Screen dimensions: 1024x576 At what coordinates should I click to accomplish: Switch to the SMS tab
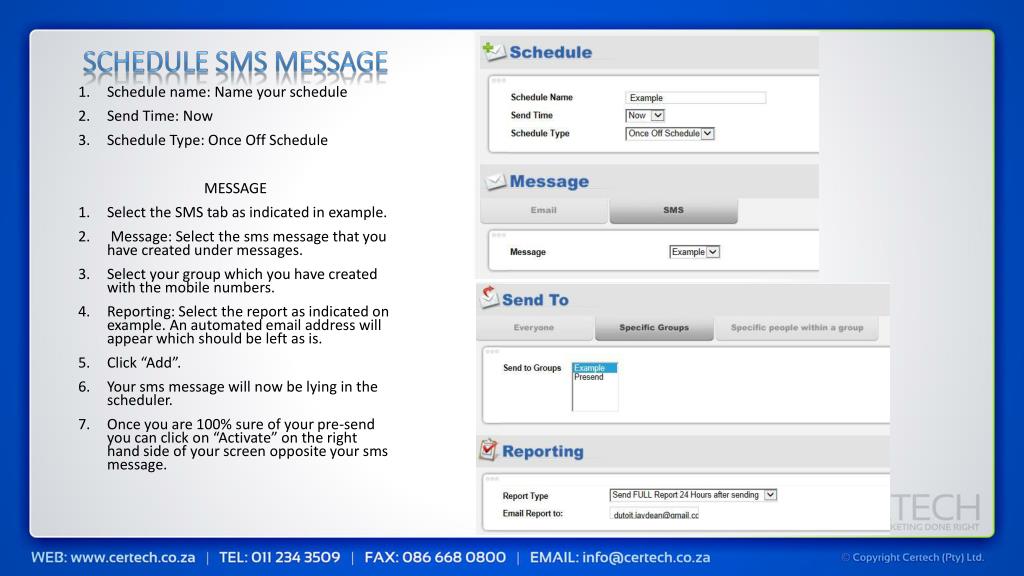pyautogui.click(x=673, y=210)
